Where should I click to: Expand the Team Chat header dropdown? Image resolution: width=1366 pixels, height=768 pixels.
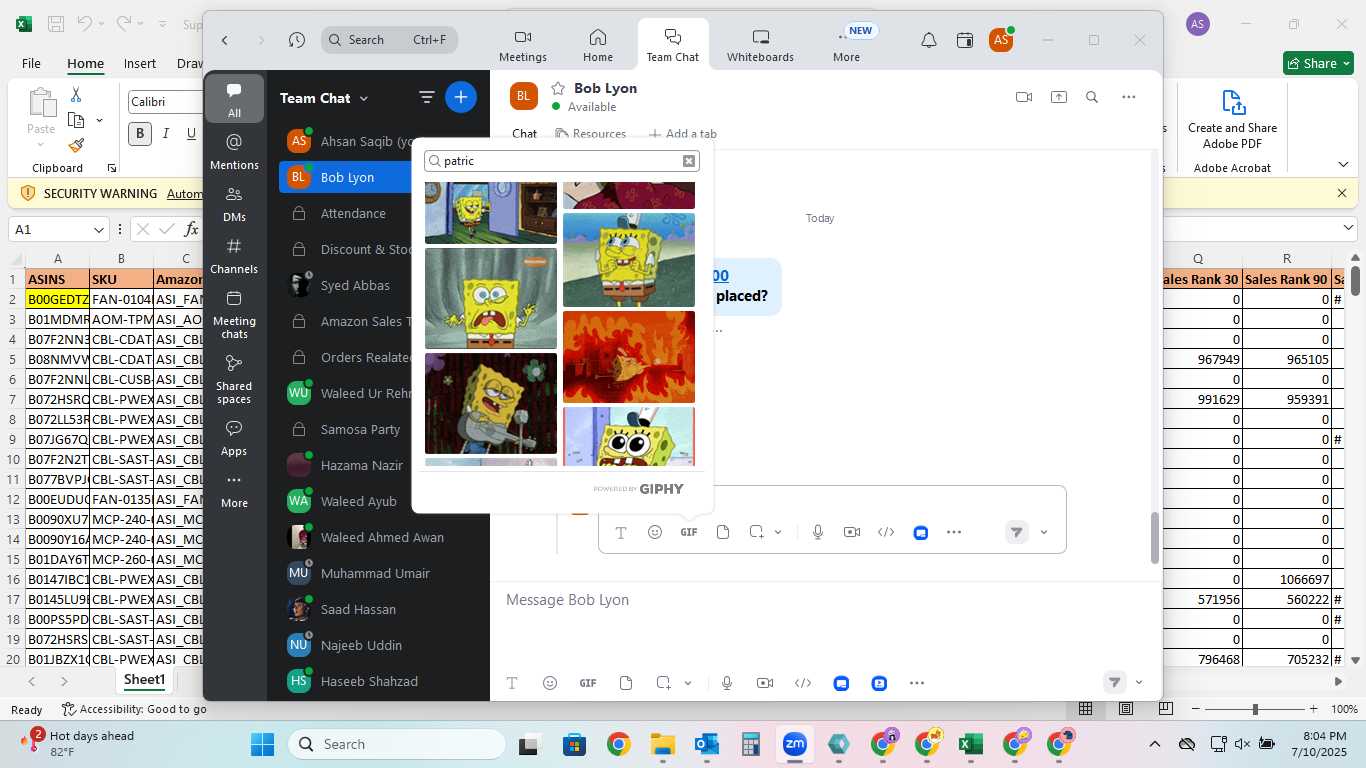click(364, 98)
